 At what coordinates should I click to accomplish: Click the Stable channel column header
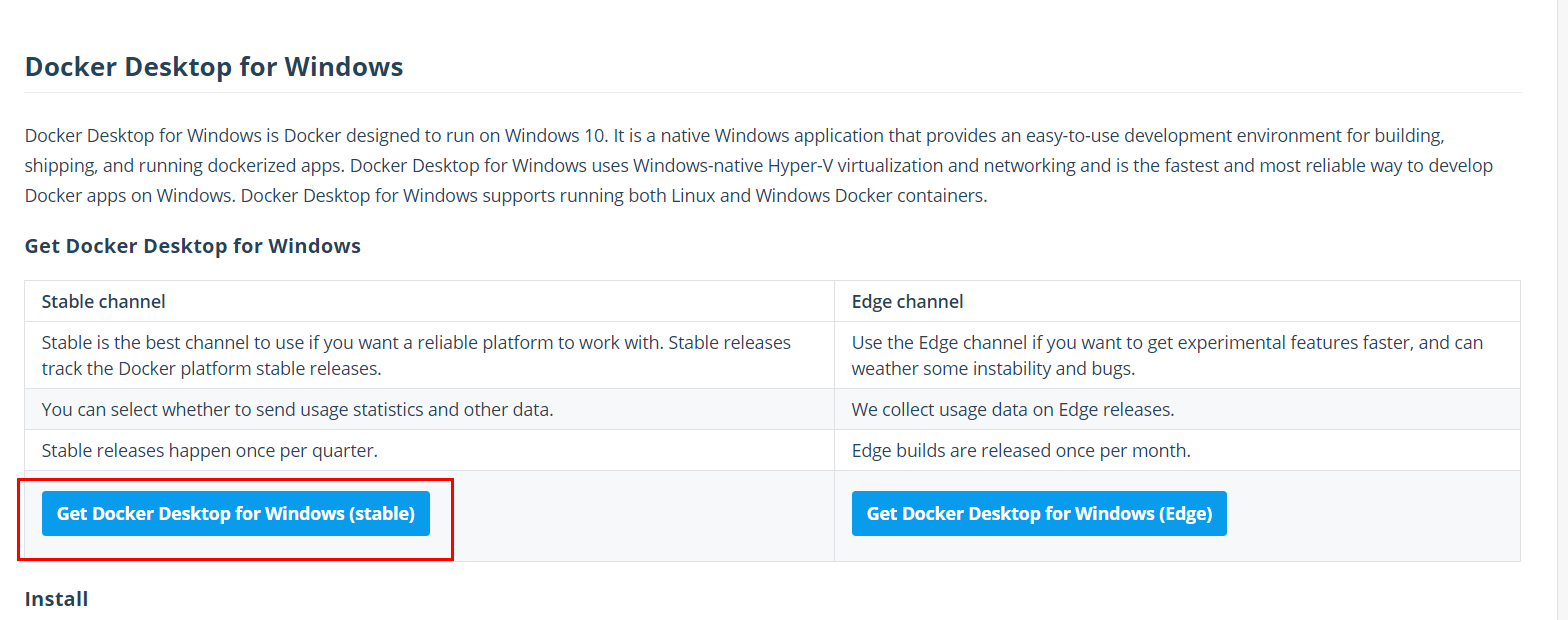point(430,301)
